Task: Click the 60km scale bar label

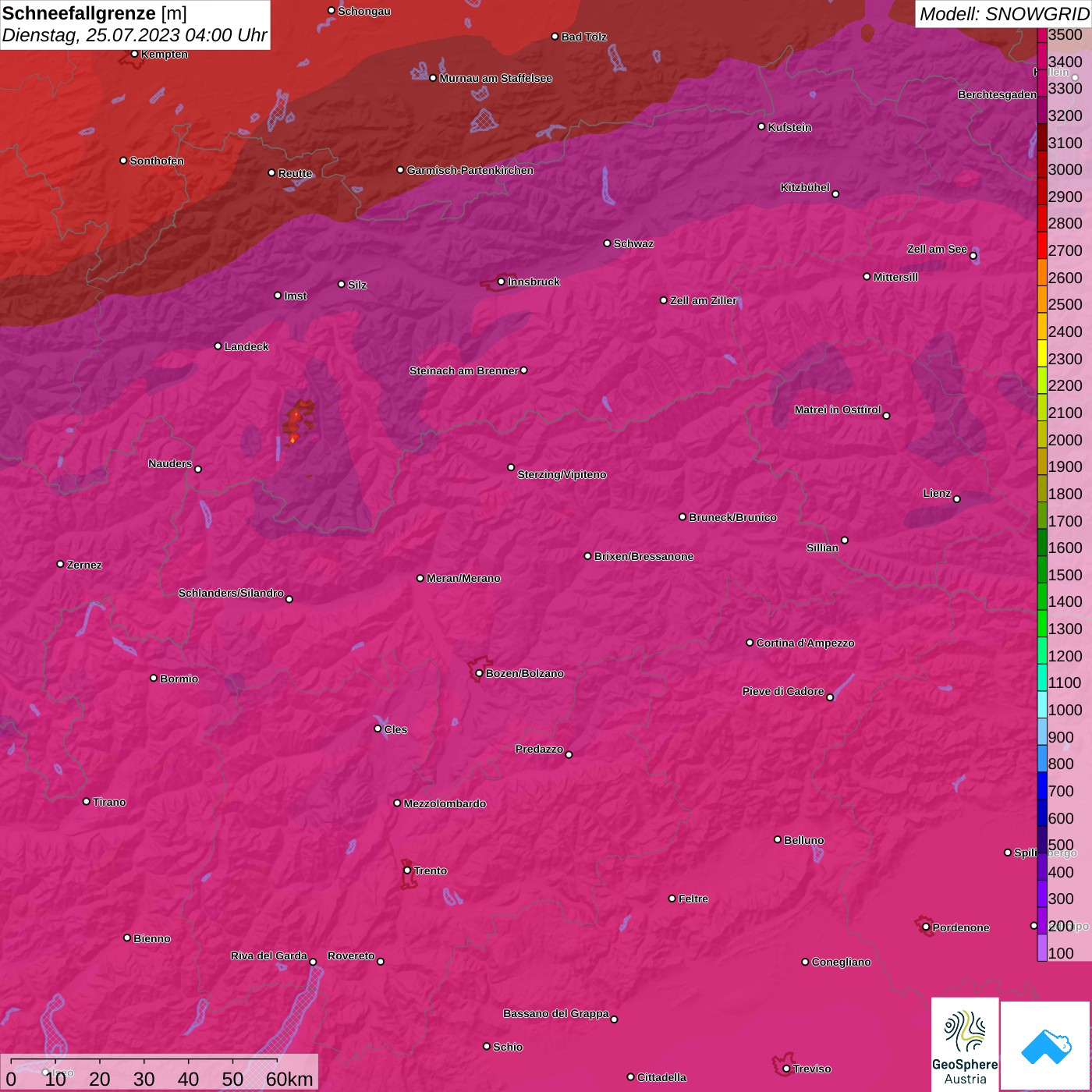Action: coord(289,1079)
